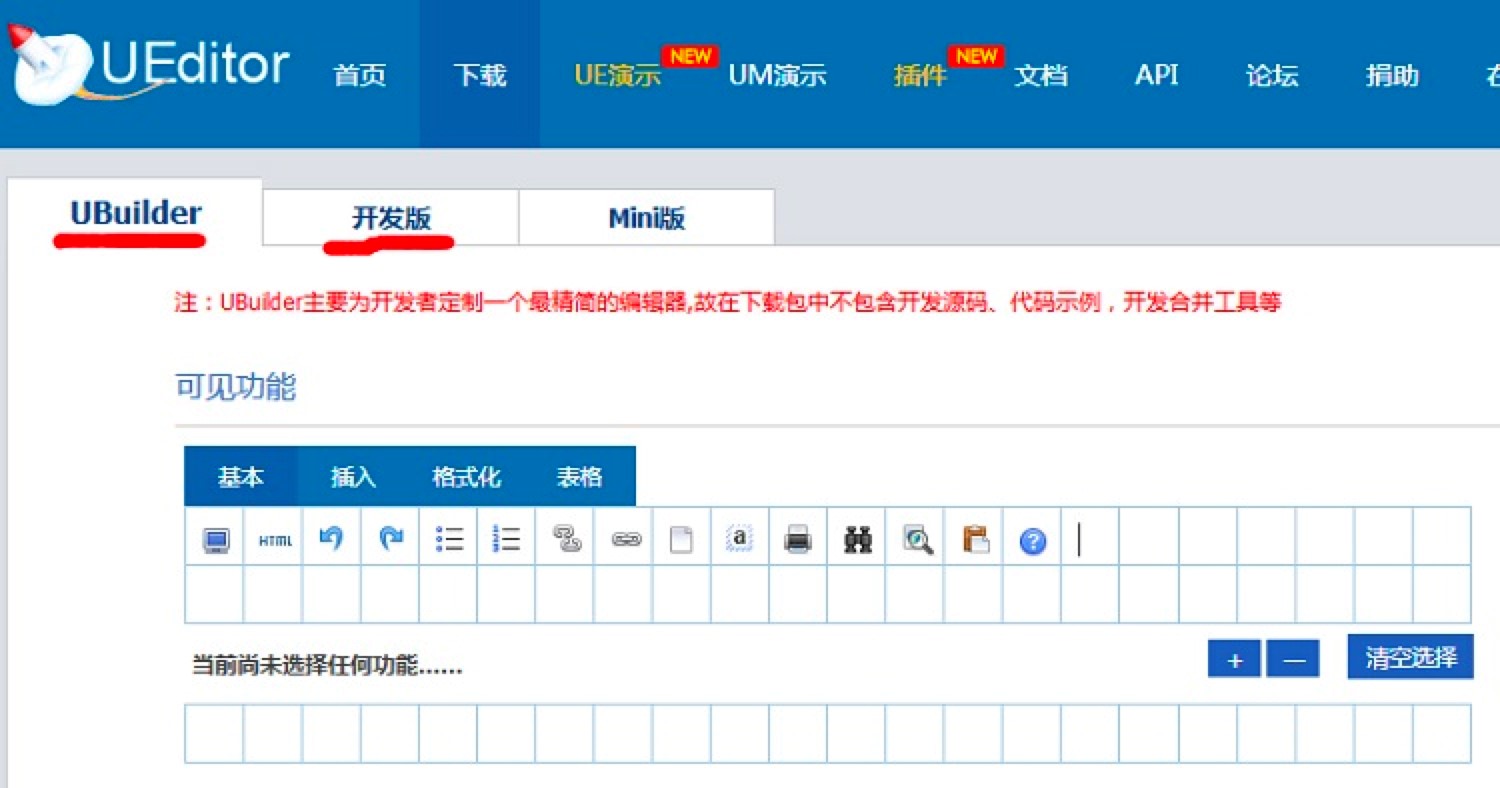Open the API page from navigation
The image size is (1500, 788).
coord(1155,75)
